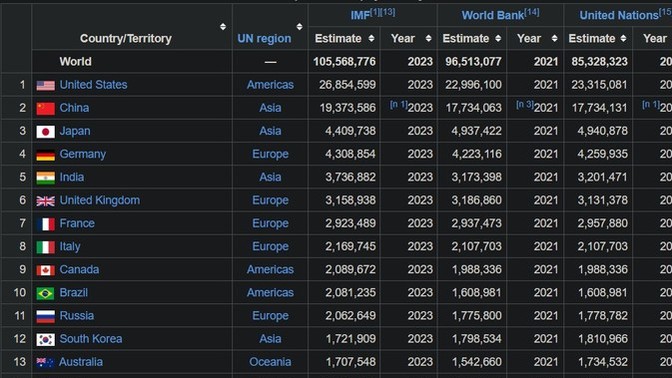The height and width of the screenshot is (378, 672).
Task: Select India IMF estimate 3,736,882
Action: coord(350,177)
